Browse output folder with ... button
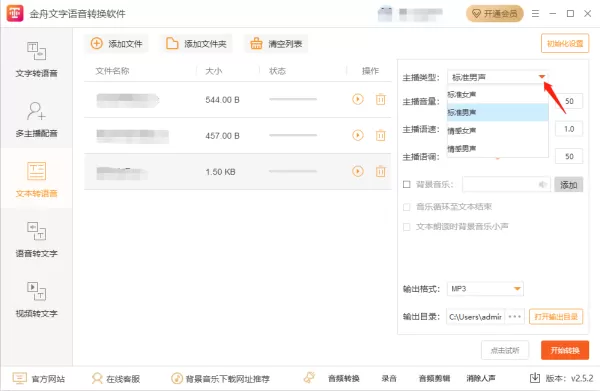Image resolution: width=600 pixels, height=391 pixels. (515, 317)
